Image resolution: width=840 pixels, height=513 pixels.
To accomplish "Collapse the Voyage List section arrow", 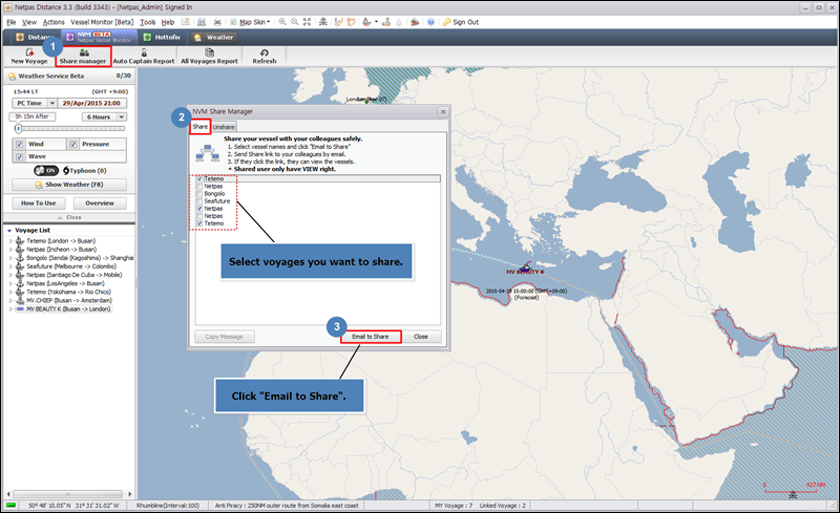I will tap(9, 230).
